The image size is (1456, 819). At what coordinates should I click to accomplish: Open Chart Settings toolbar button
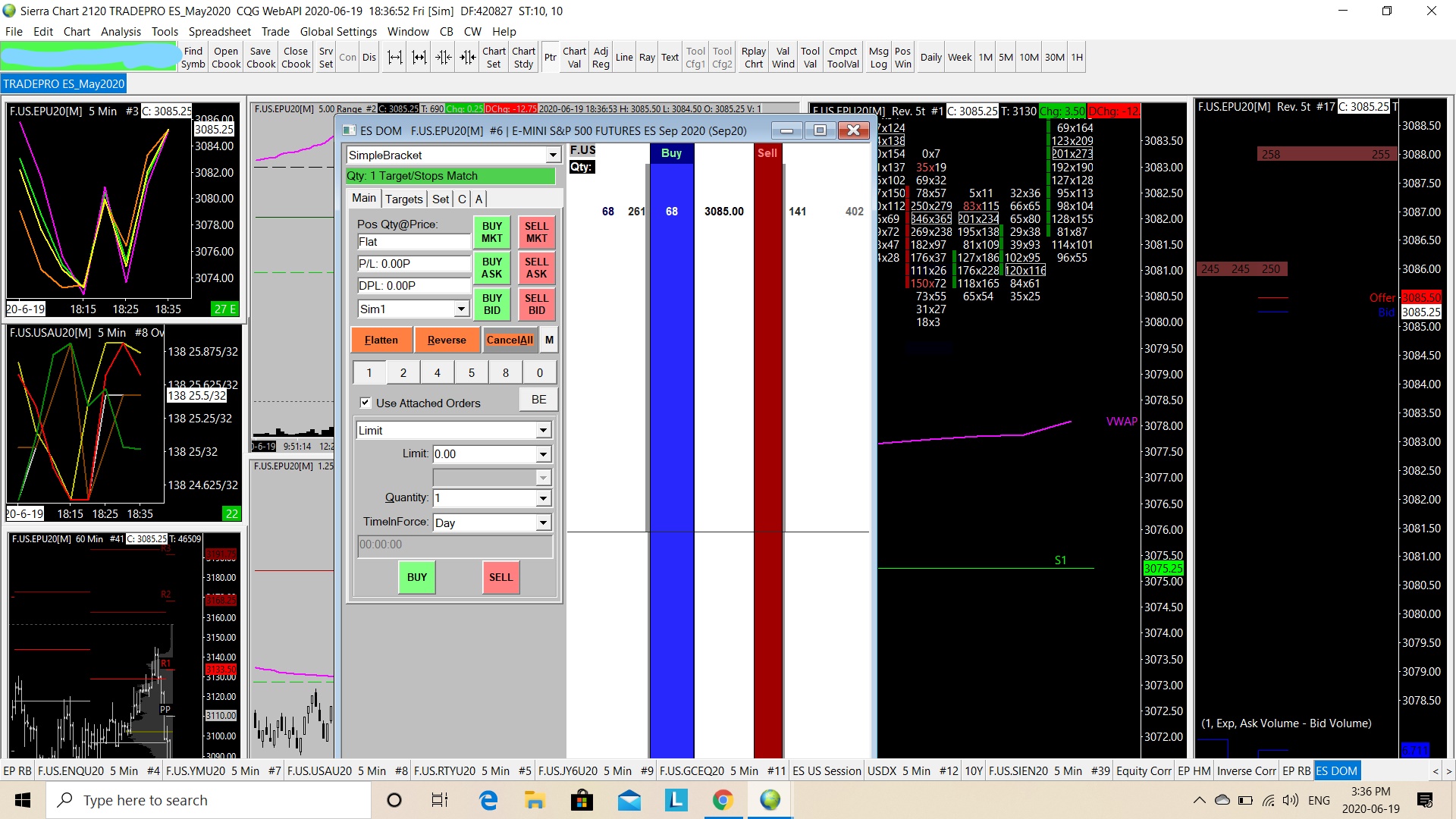pos(494,58)
